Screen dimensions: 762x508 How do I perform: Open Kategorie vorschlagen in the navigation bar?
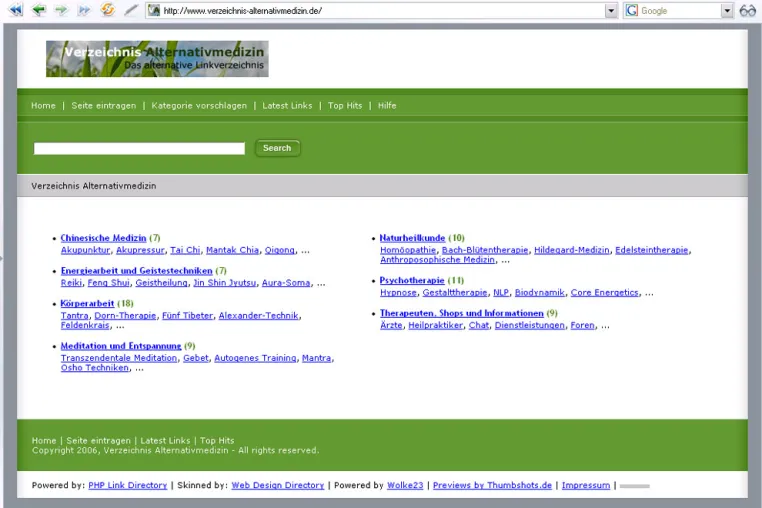[199, 105]
